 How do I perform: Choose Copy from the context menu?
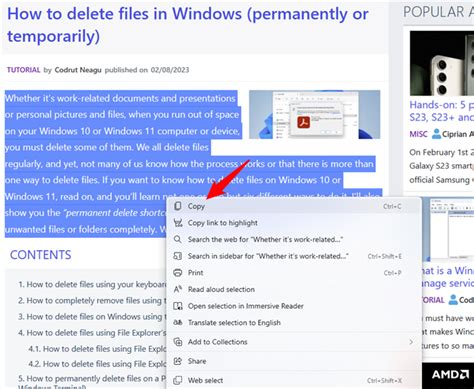294,206
